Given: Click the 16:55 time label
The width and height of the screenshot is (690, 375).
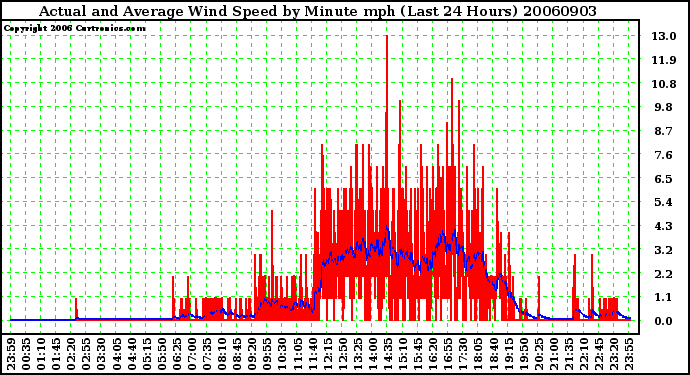Looking at the screenshot, I should [448, 354].
